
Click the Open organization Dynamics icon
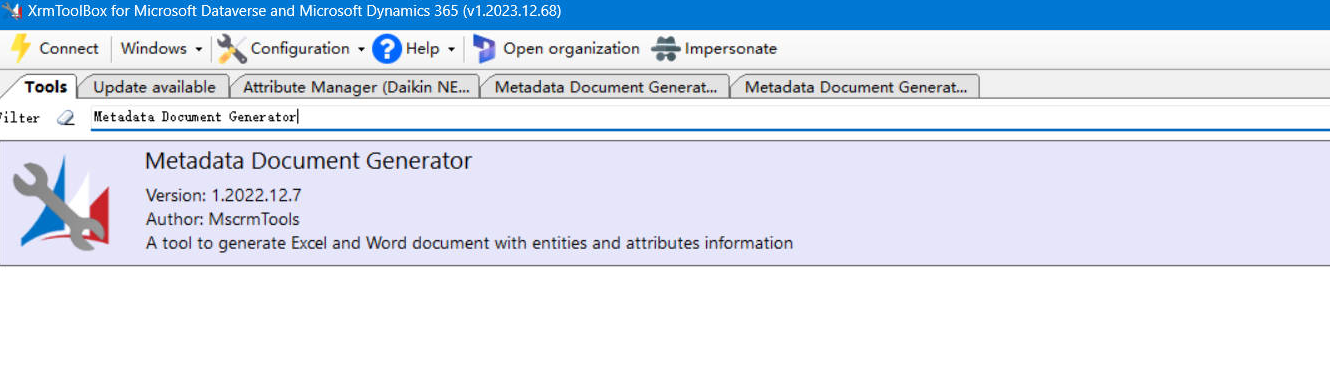click(x=484, y=48)
